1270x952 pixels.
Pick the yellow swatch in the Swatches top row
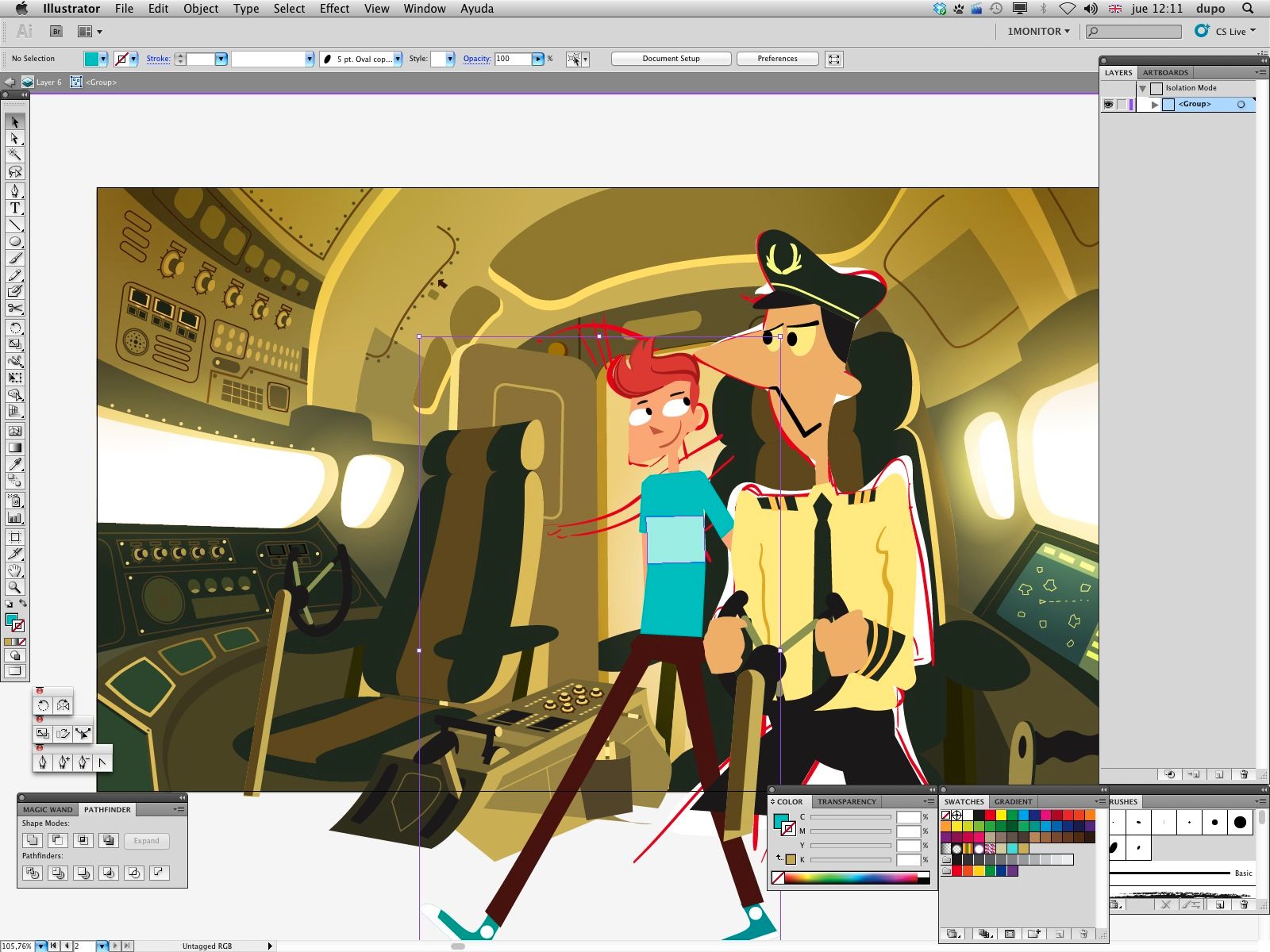[1001, 816]
